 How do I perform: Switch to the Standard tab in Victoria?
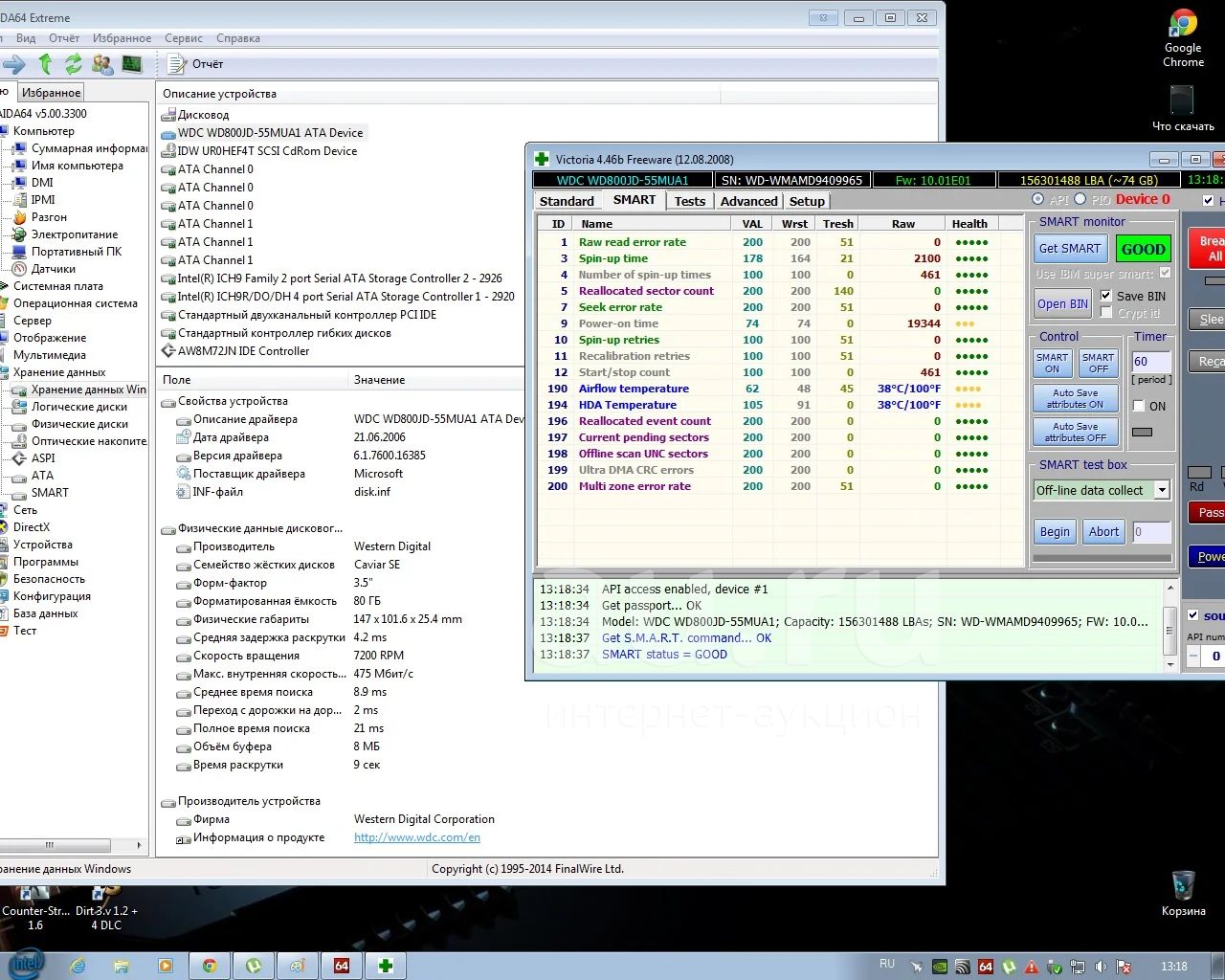[567, 201]
